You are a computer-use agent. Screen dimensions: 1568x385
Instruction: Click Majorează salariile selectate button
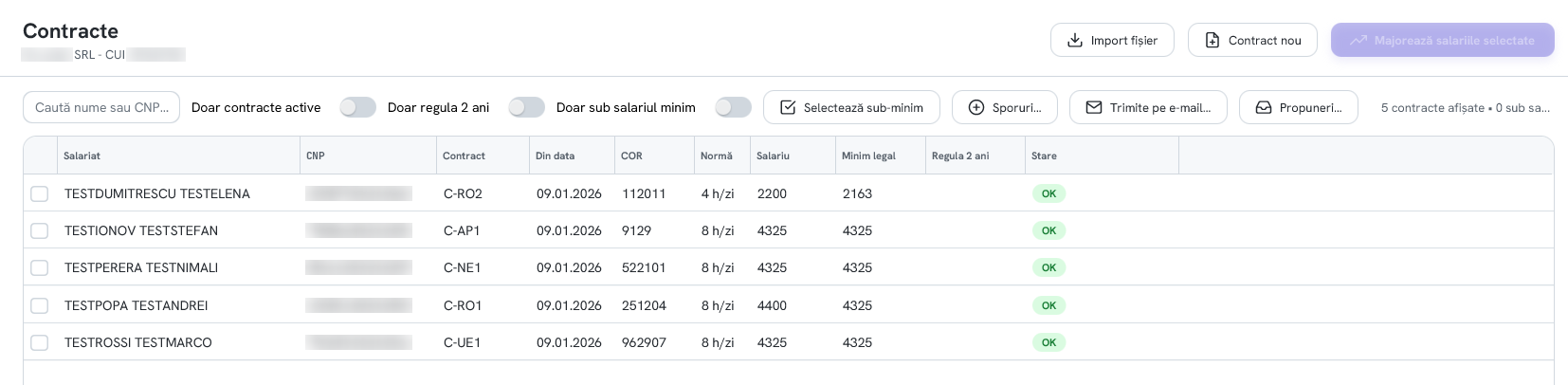[1442, 40]
